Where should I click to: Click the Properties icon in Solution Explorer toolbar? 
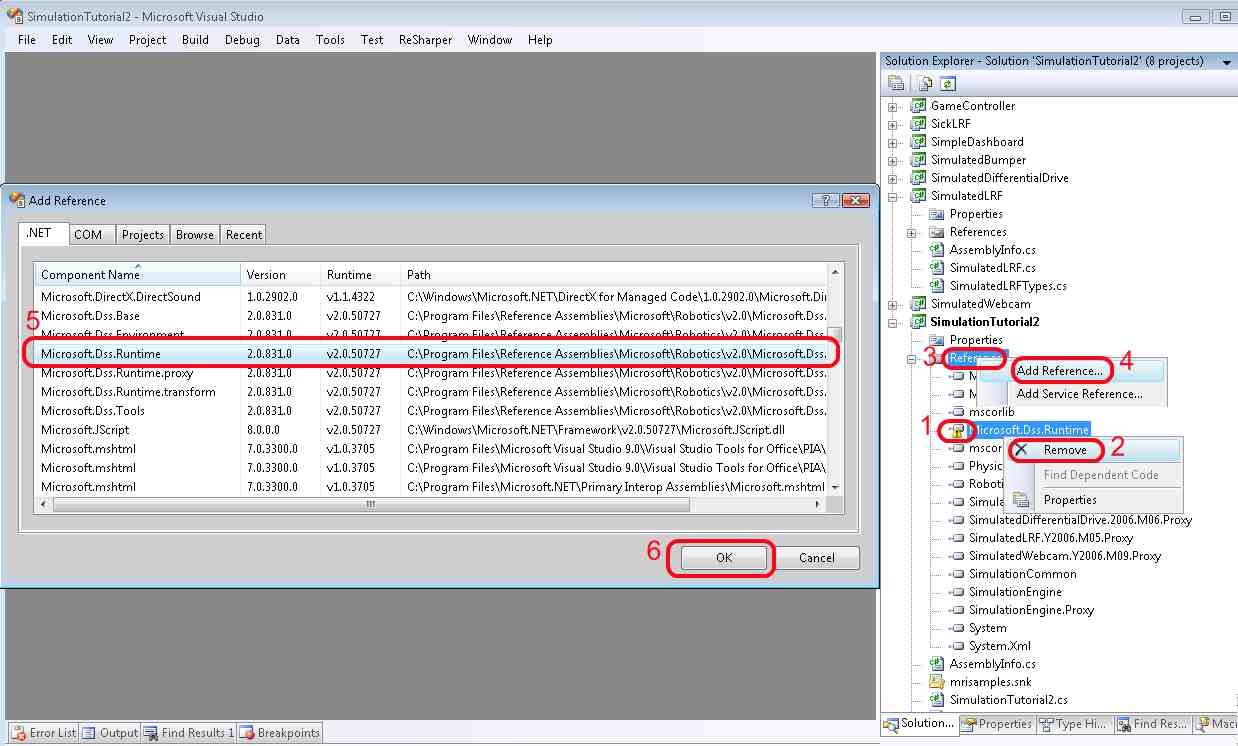click(x=896, y=84)
